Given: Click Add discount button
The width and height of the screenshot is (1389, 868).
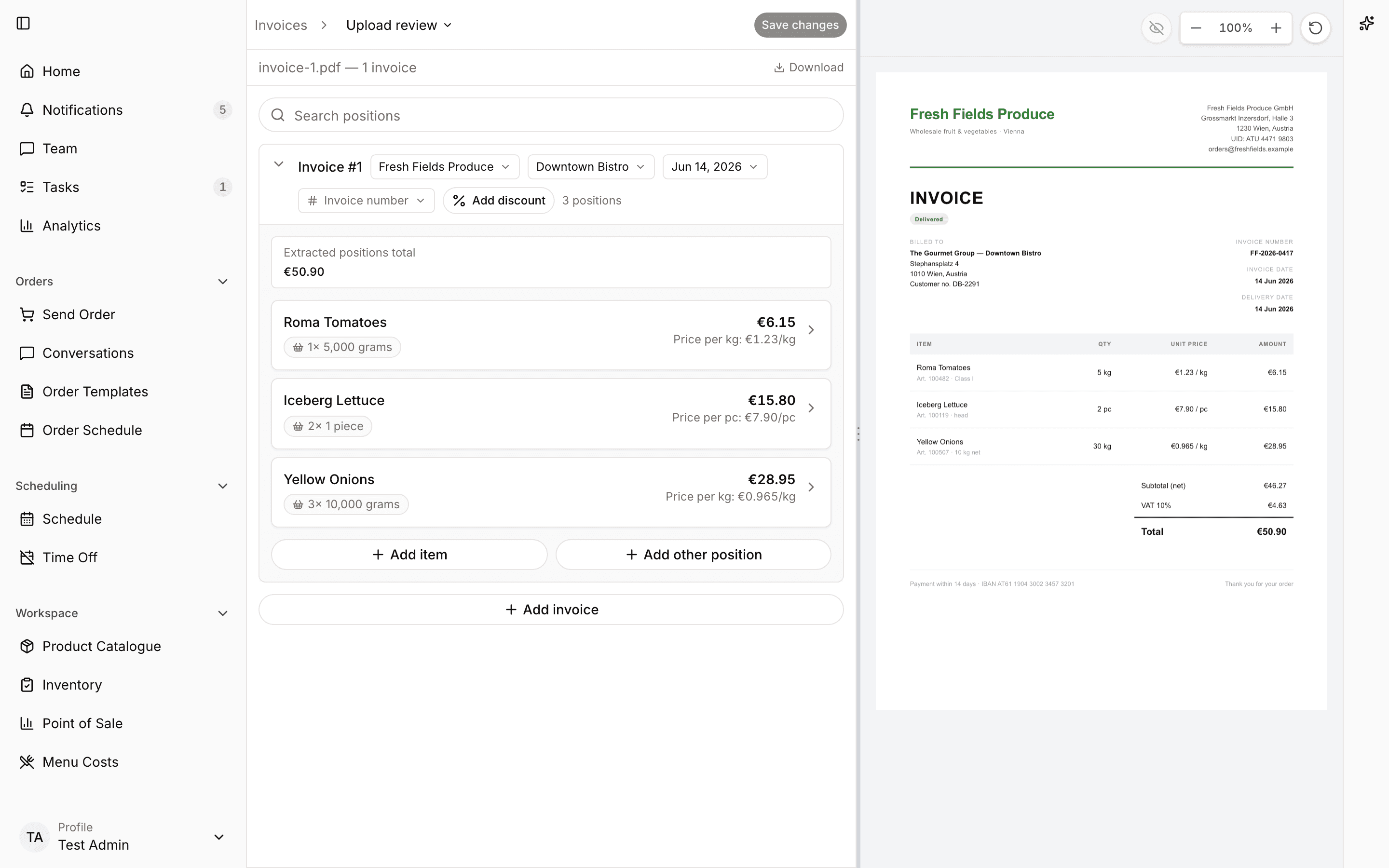Looking at the screenshot, I should click(x=498, y=200).
